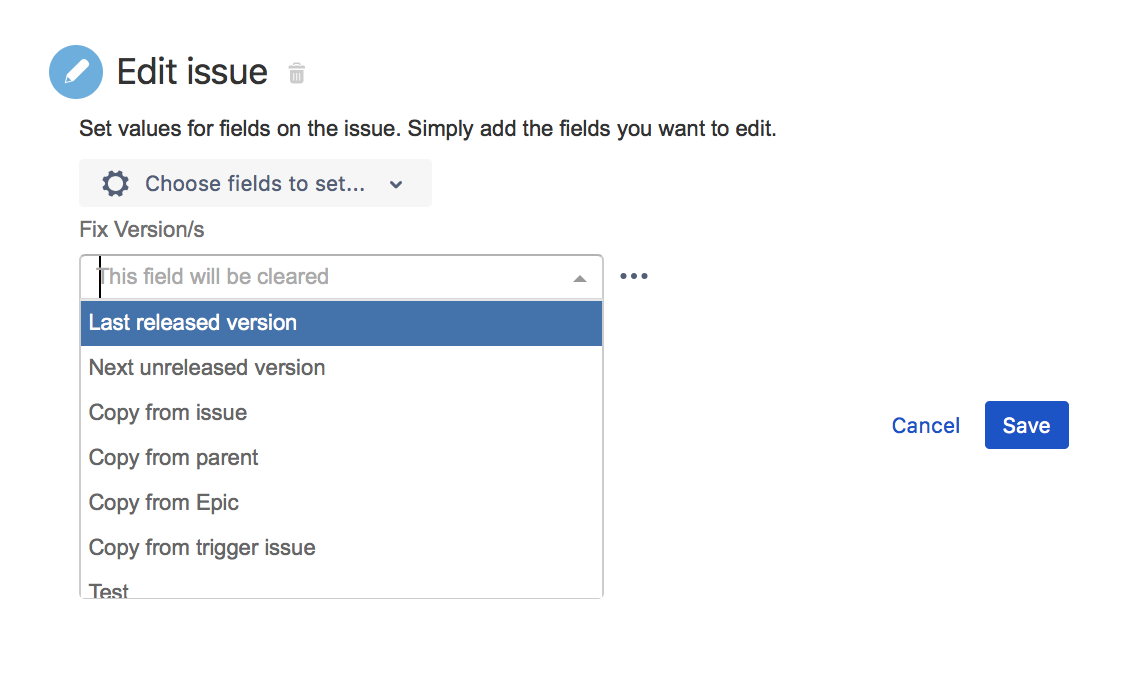The image size is (1126, 676).
Task: Click the Save button
Action: click(1026, 424)
